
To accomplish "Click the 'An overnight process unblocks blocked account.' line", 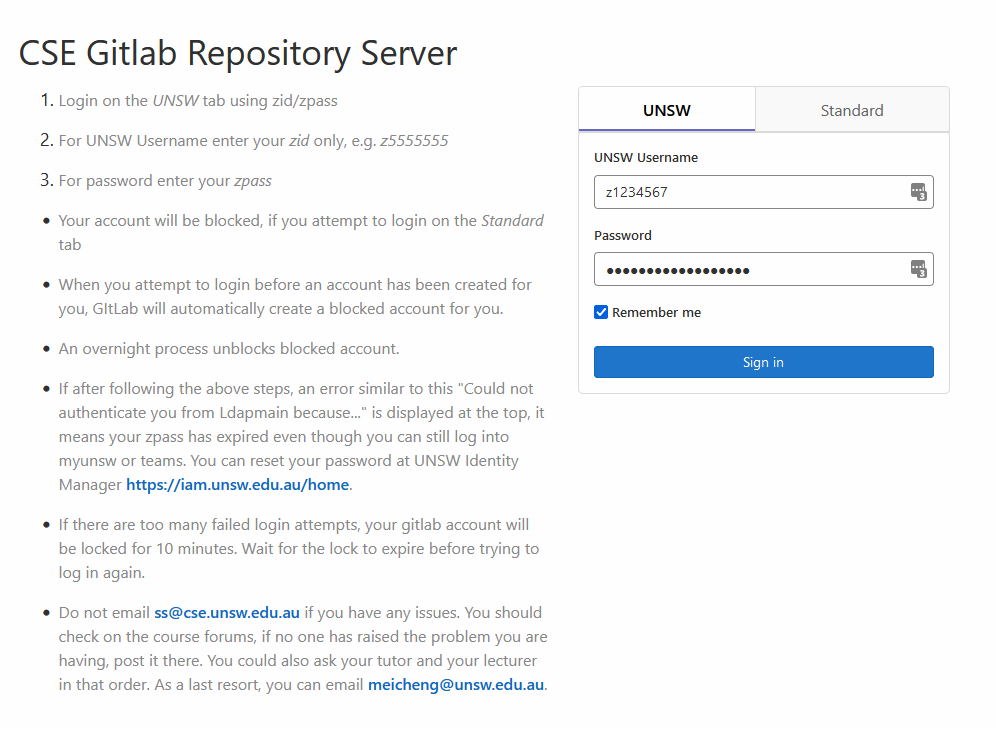I will click(229, 349).
